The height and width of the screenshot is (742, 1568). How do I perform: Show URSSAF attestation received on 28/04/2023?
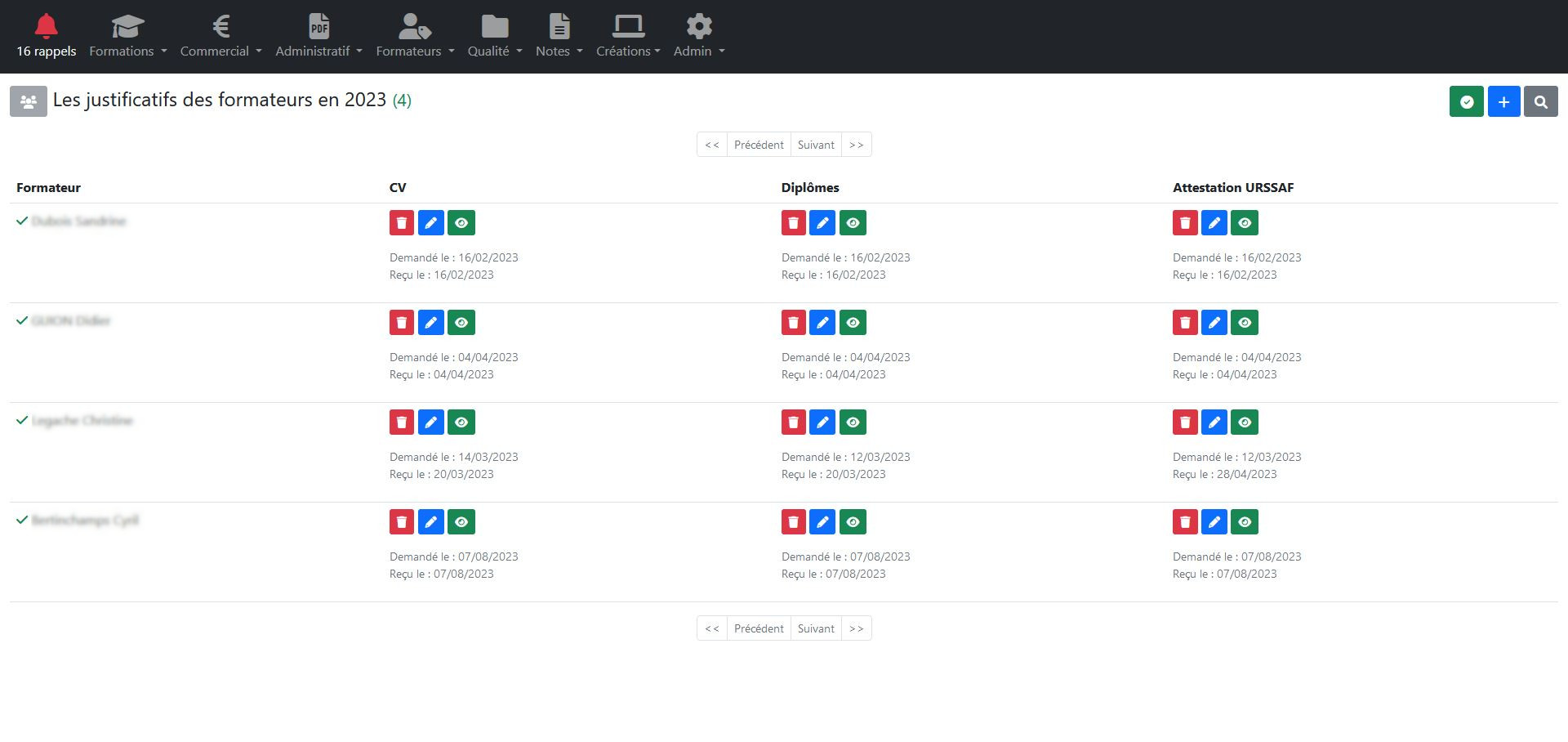point(1245,422)
